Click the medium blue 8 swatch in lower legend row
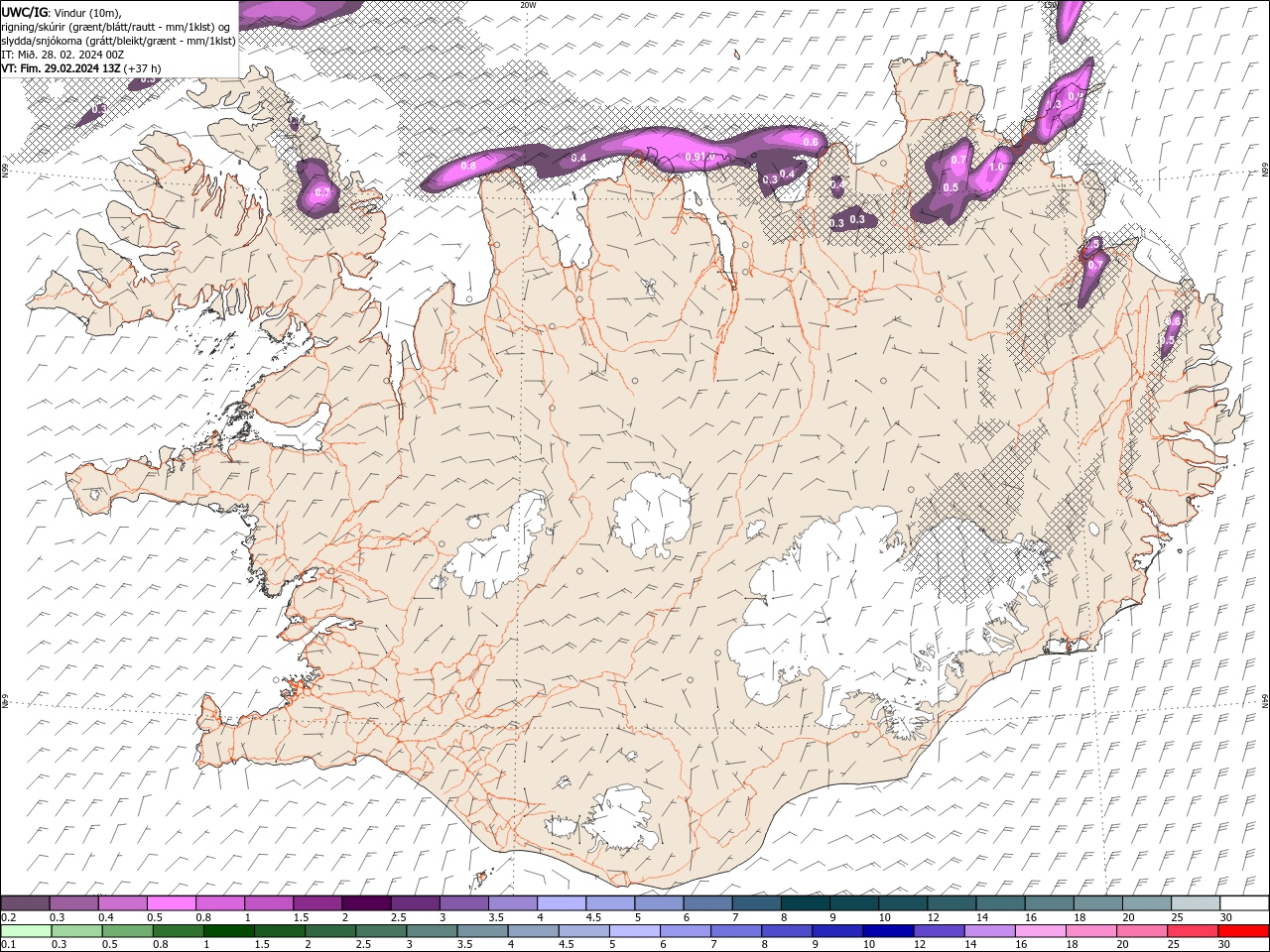The width and height of the screenshot is (1270, 952). (786, 931)
